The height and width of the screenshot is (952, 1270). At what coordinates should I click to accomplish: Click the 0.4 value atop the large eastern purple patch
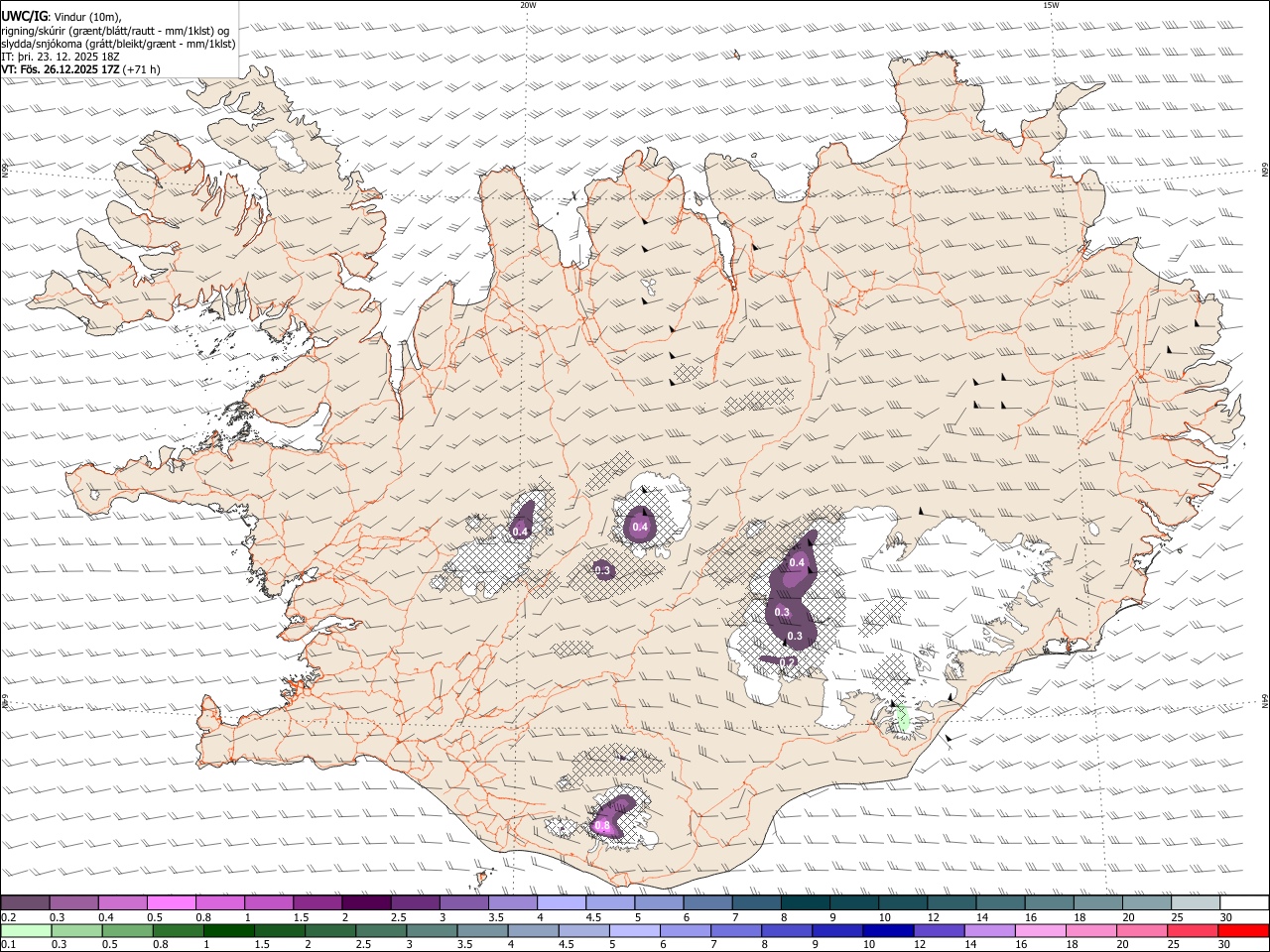[796, 562]
